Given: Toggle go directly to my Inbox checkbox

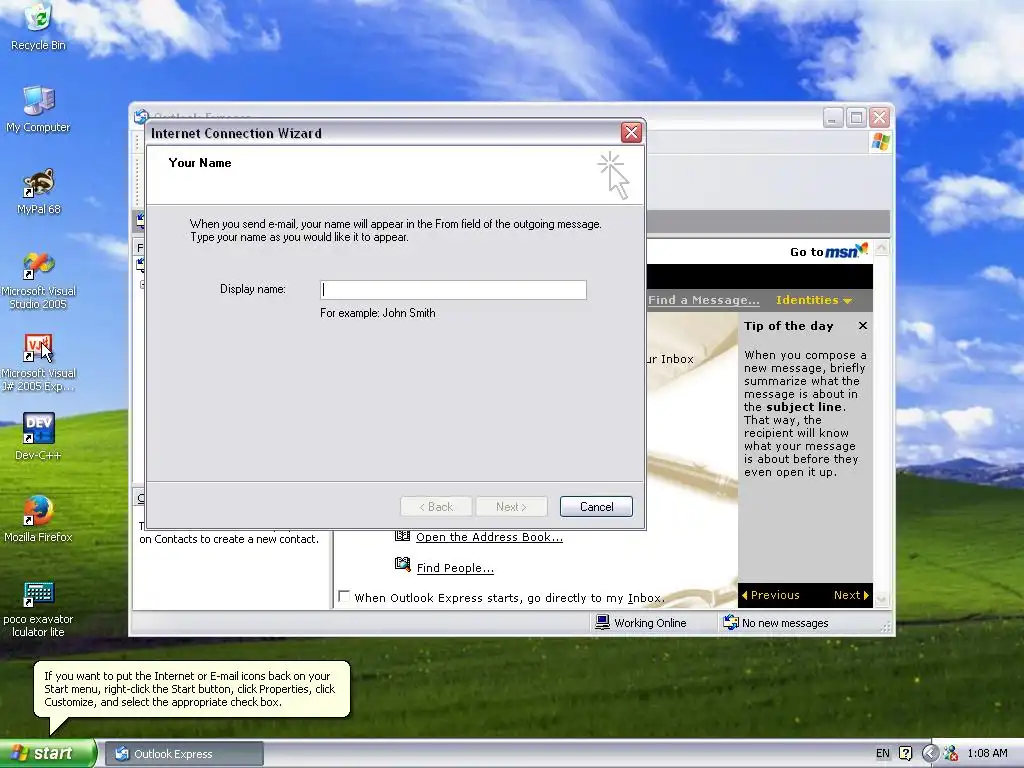Looking at the screenshot, I should click(x=344, y=596).
